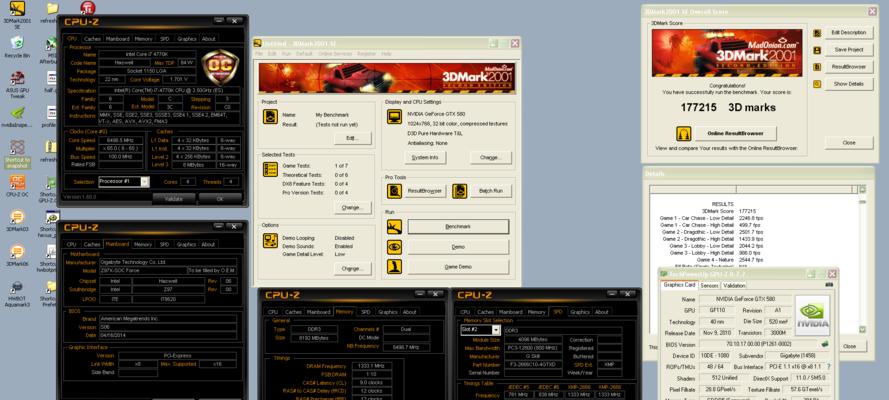Click the Show Details icon in score window
Image resolution: width=889 pixels, height=400 pixels.
[817, 84]
